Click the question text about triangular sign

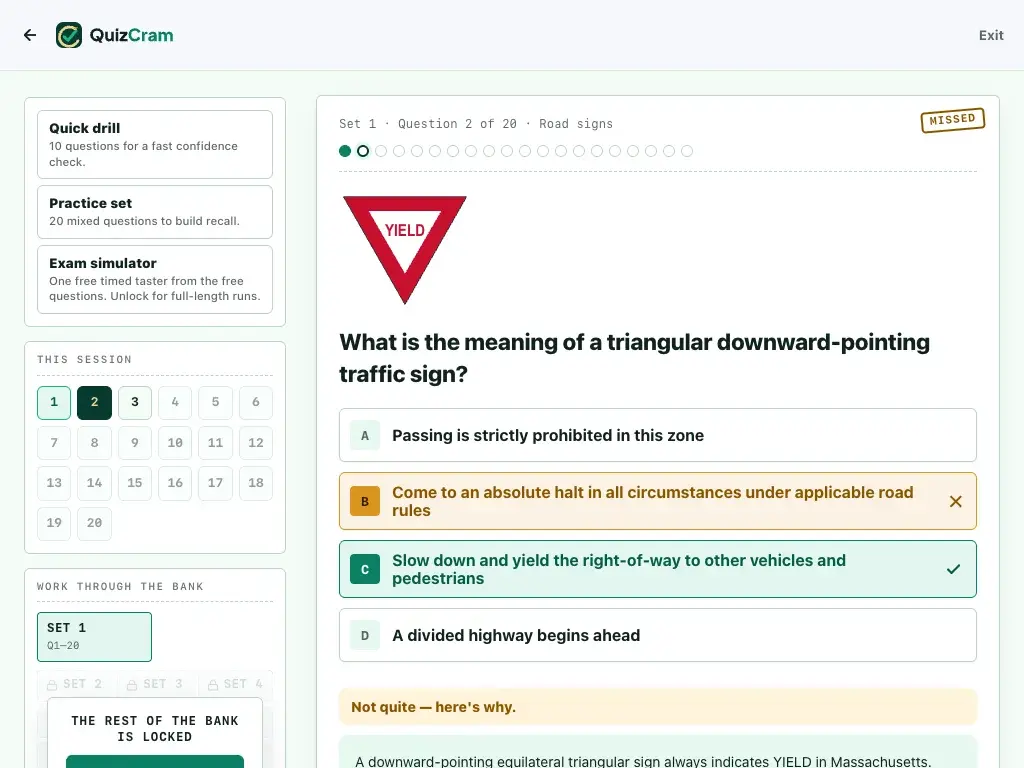point(634,358)
